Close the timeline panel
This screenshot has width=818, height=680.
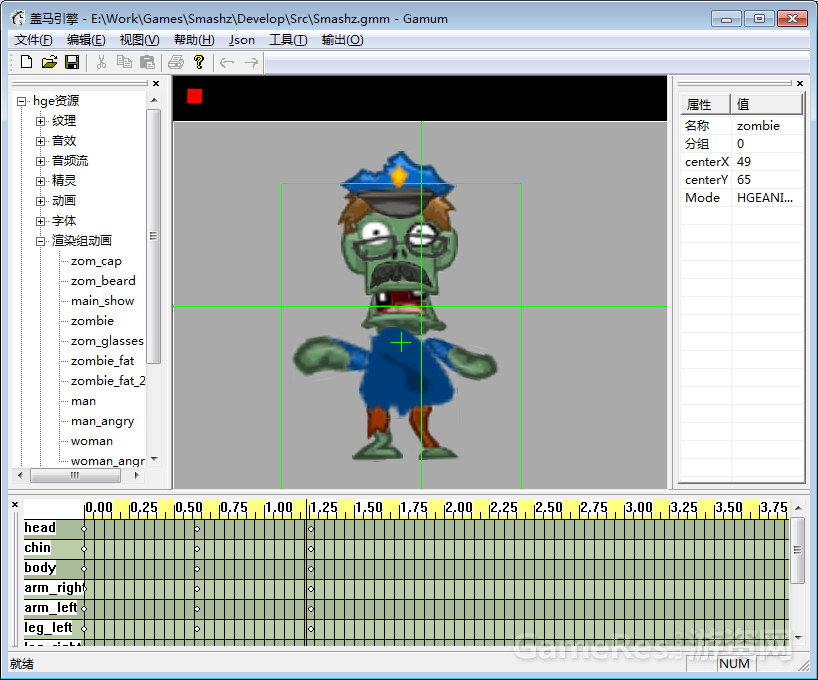[15, 504]
